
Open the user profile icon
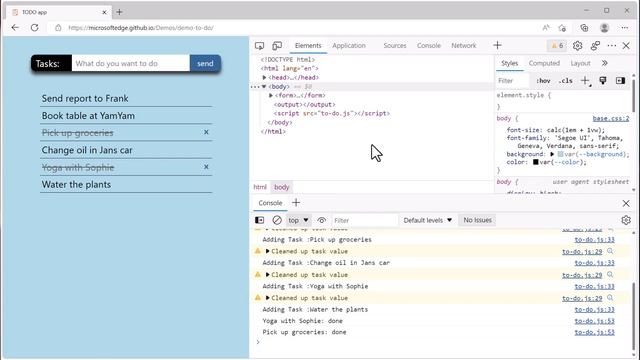point(604,28)
